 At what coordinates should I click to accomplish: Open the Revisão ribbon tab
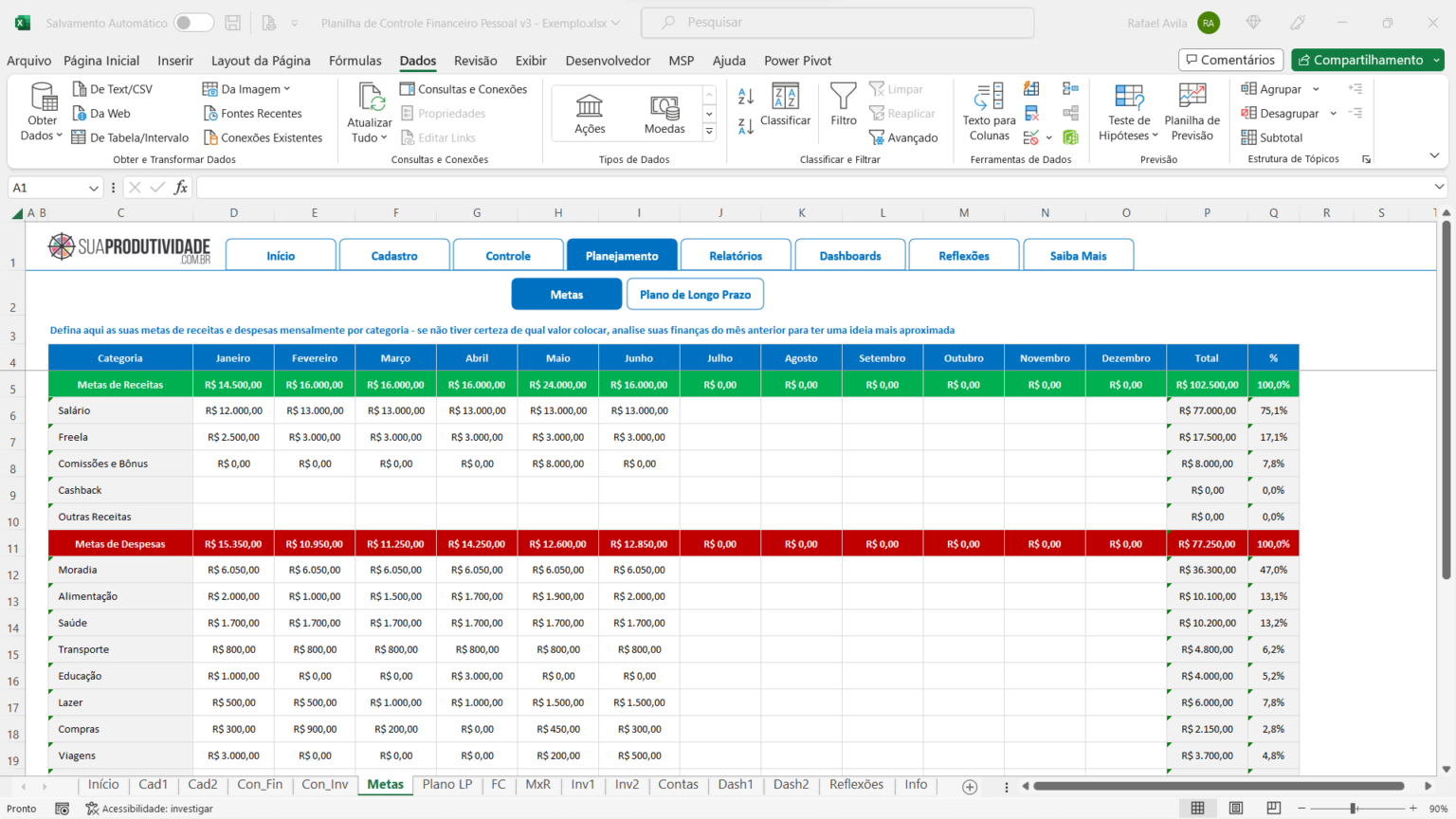pos(476,61)
